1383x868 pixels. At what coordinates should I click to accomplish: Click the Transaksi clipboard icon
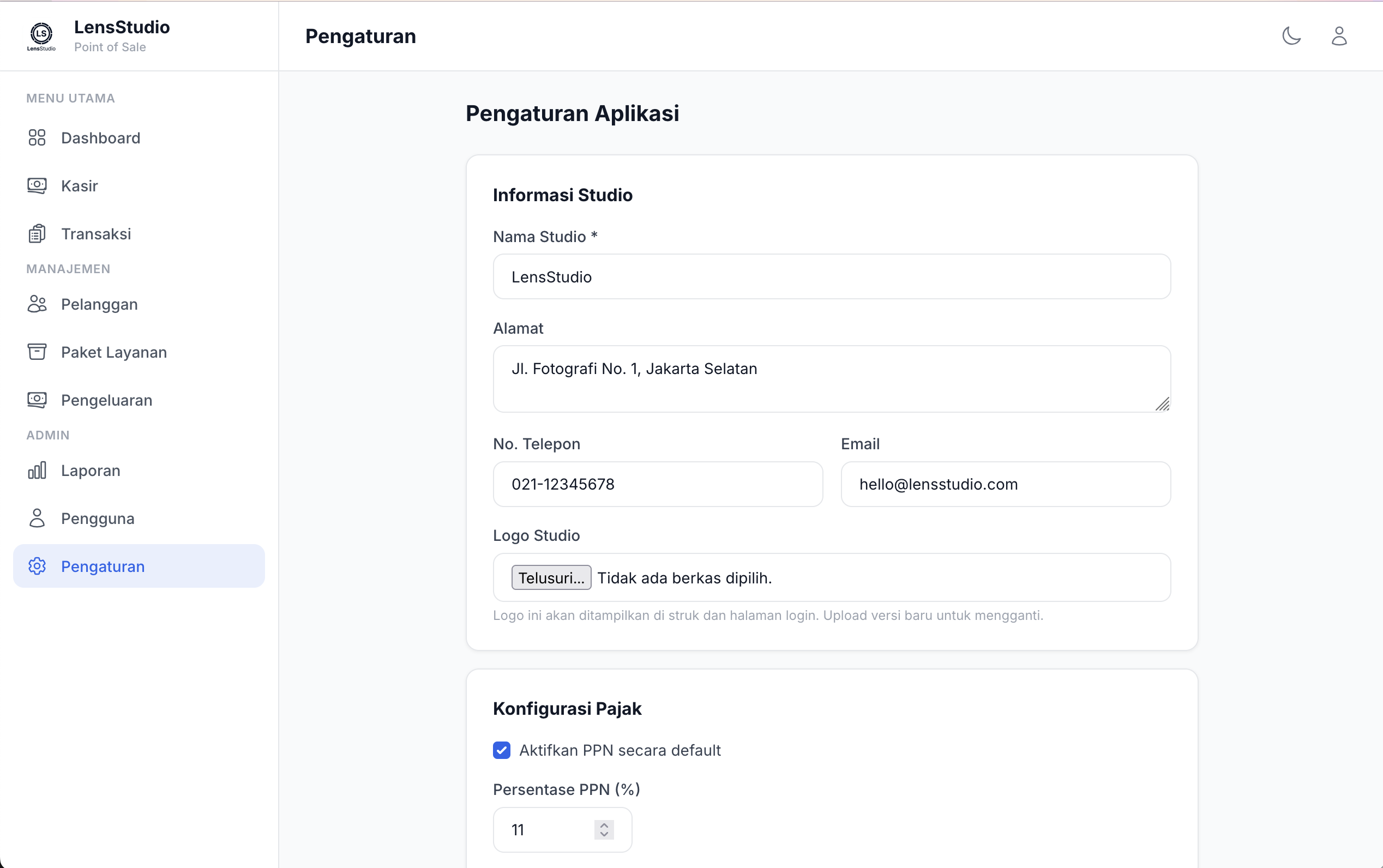[x=37, y=234]
